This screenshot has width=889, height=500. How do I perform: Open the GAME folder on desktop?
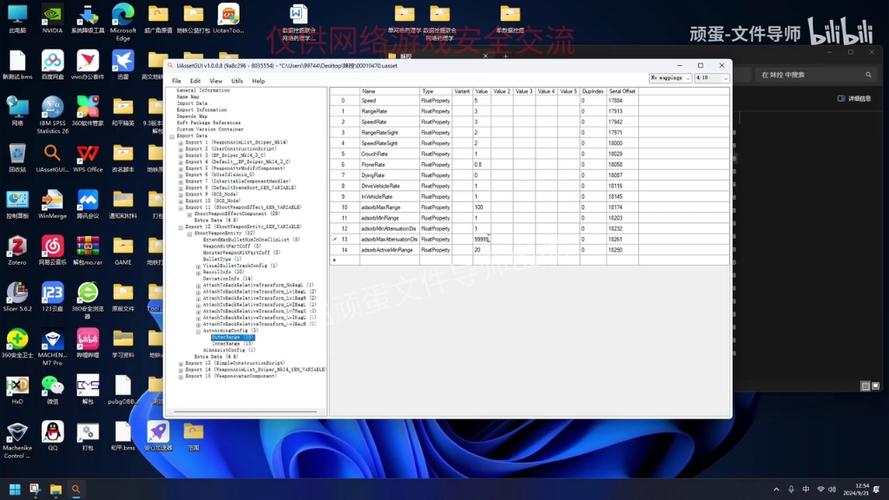point(123,251)
